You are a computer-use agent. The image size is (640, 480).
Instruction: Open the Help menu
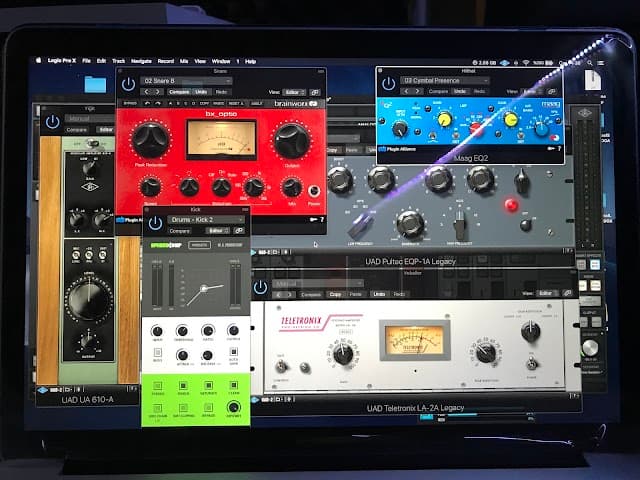[250, 62]
